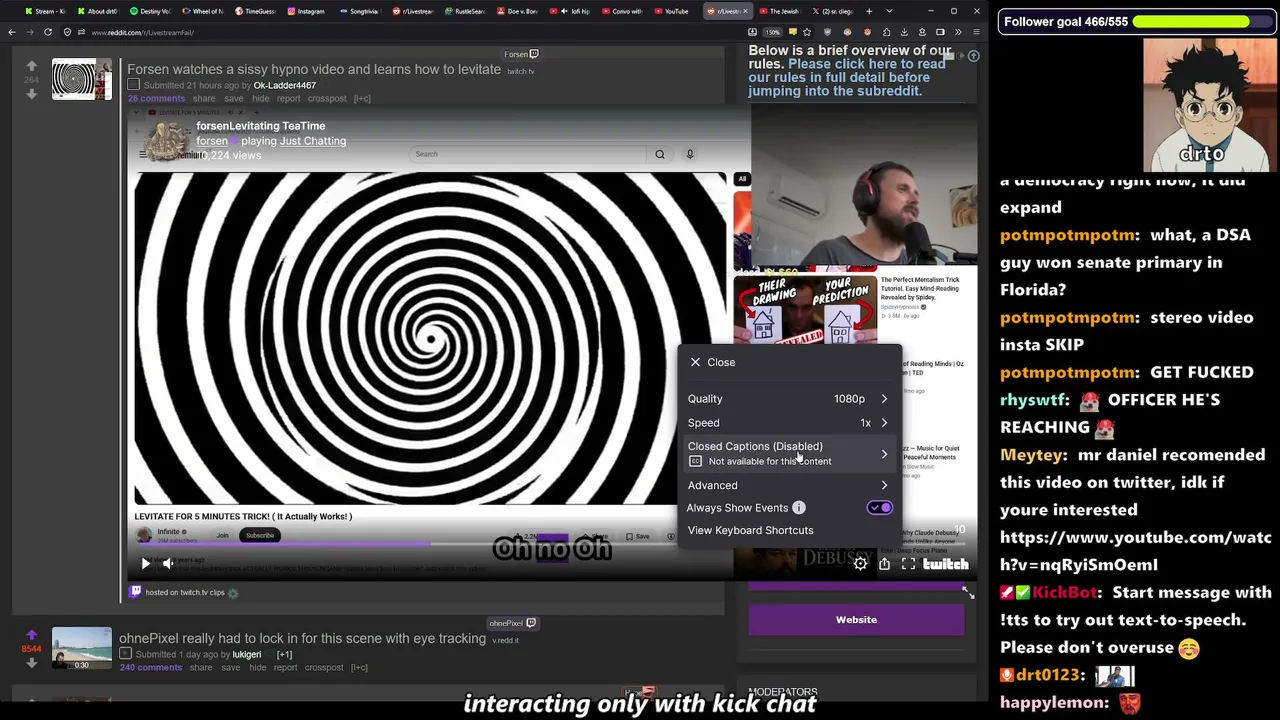Downvote the ohnePixel eye tracking post

click(31, 661)
